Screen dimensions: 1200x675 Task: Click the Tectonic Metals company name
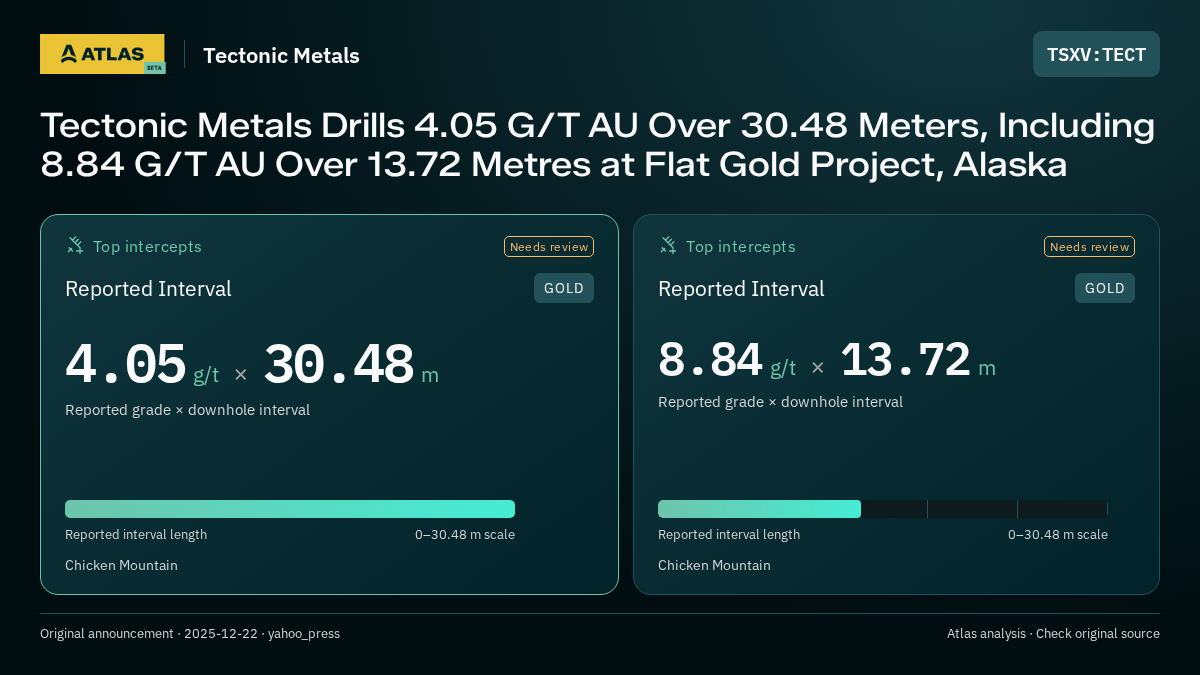281,55
